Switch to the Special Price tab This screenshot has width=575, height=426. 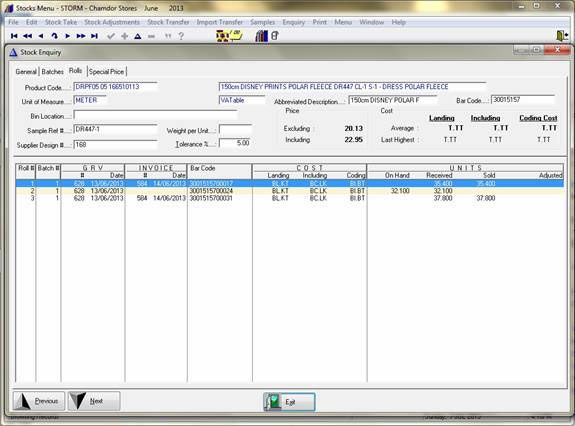[106, 71]
